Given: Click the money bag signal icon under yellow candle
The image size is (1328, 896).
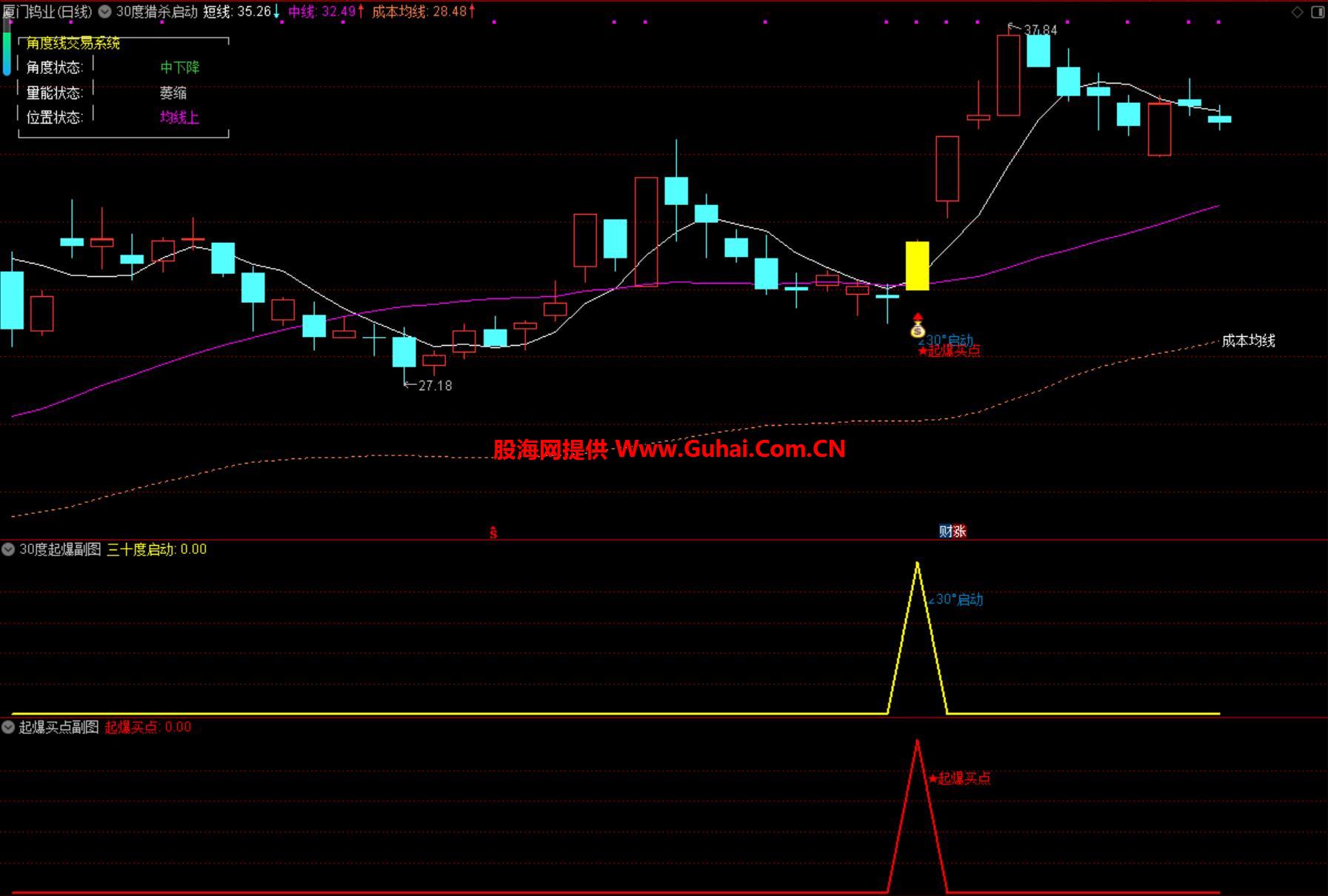Looking at the screenshot, I should pyautogui.click(x=918, y=331).
